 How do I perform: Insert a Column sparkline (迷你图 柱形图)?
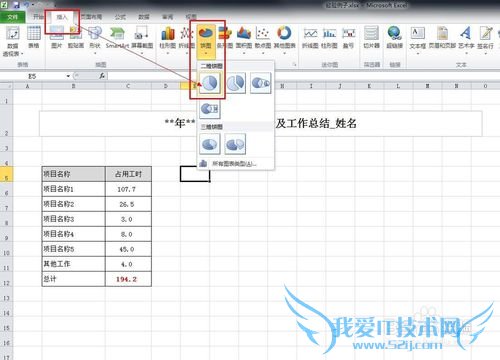pos(329,37)
